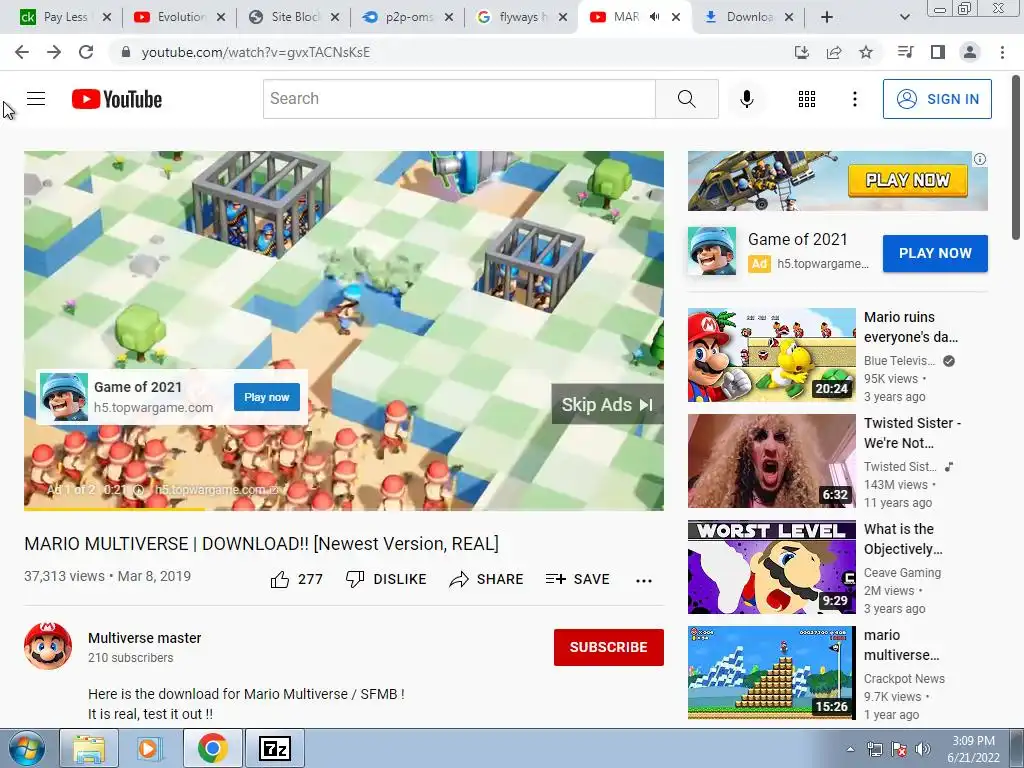Mute the audio on the MAR tab
This screenshot has width=1024, height=768.
coord(655,17)
